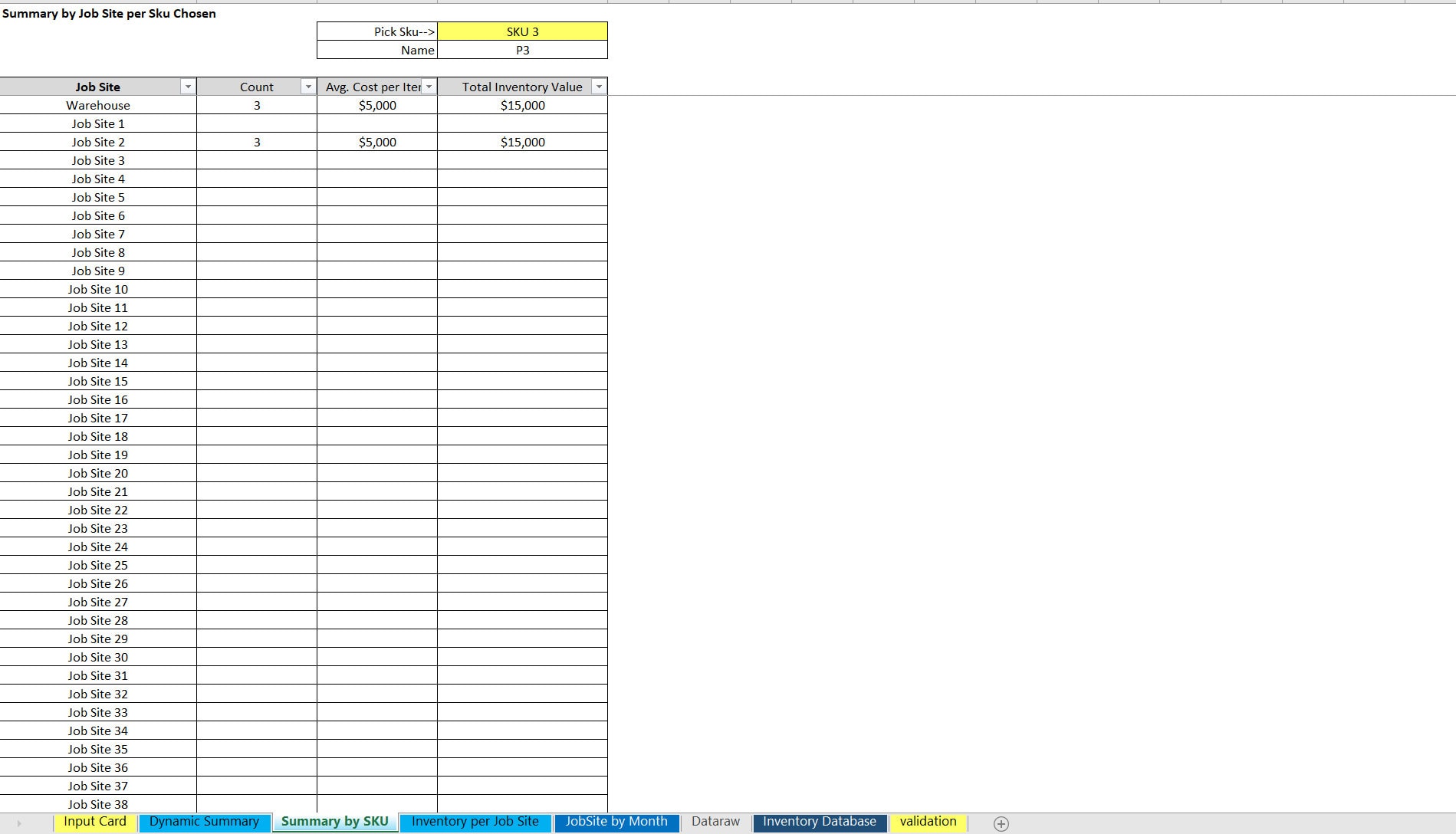1456x834 pixels.
Task: Select the Warehouse count cell showing 3
Action: 257,105
